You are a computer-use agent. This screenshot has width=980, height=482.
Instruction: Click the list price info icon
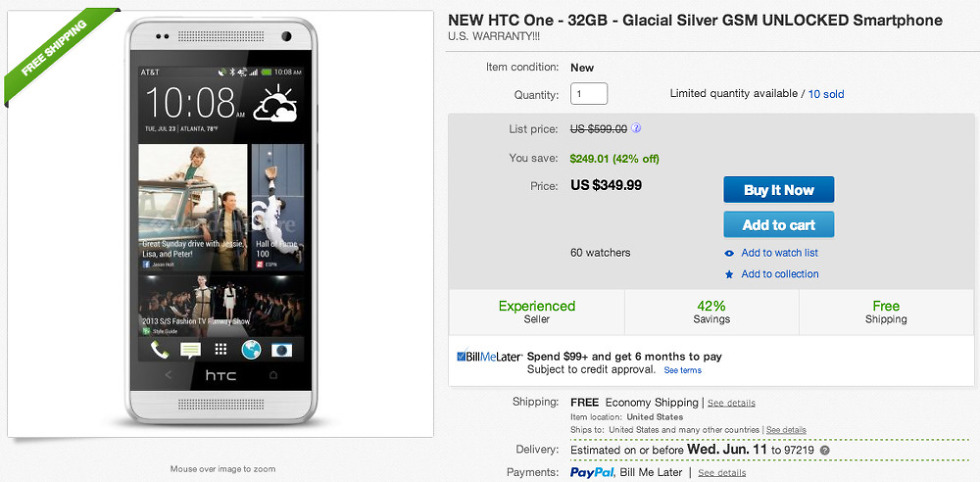point(637,128)
